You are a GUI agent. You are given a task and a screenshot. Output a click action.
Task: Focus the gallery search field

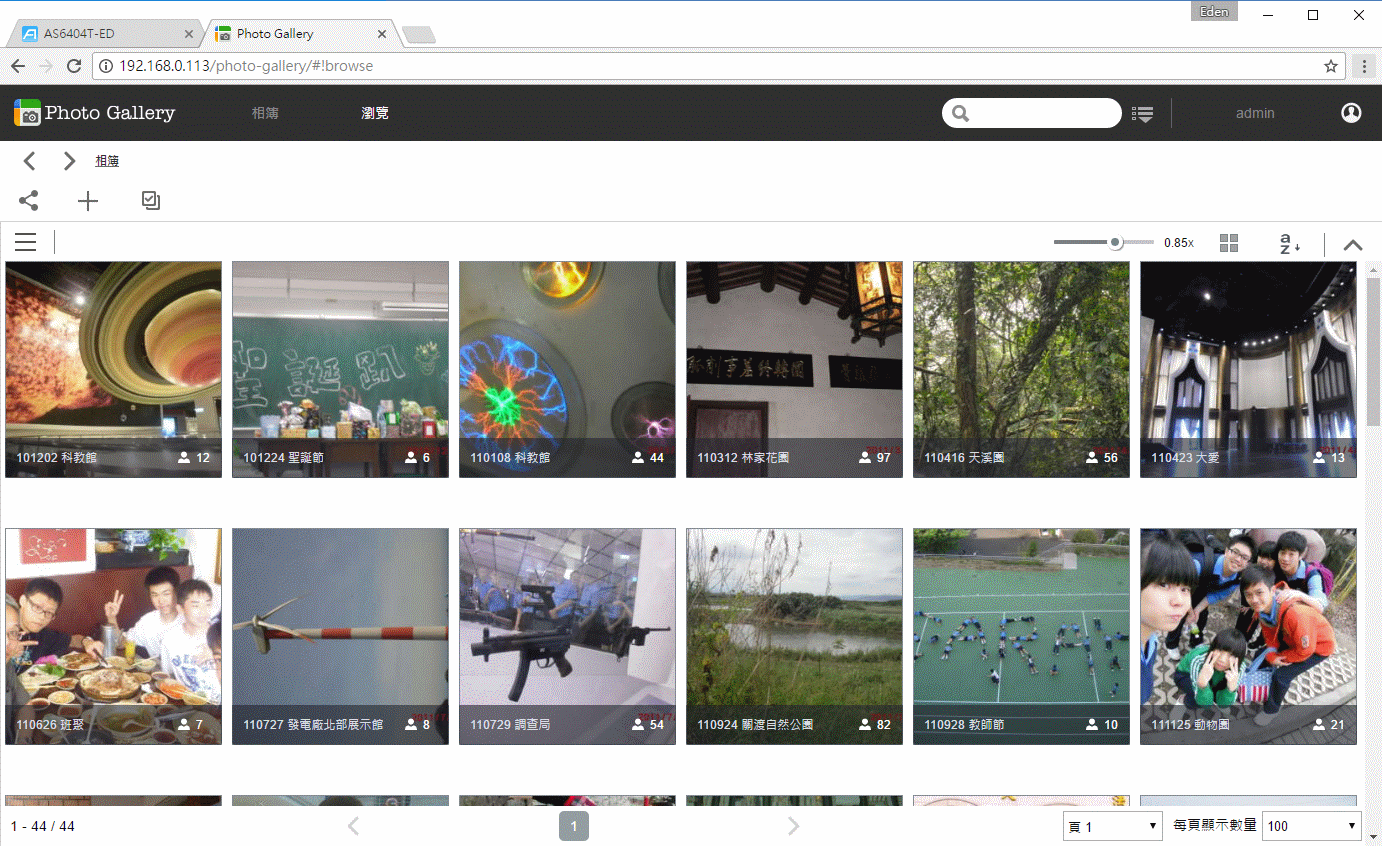pyautogui.click(x=1032, y=113)
